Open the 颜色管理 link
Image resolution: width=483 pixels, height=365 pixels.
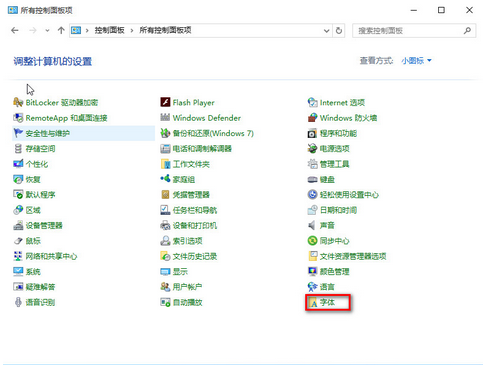335,272
